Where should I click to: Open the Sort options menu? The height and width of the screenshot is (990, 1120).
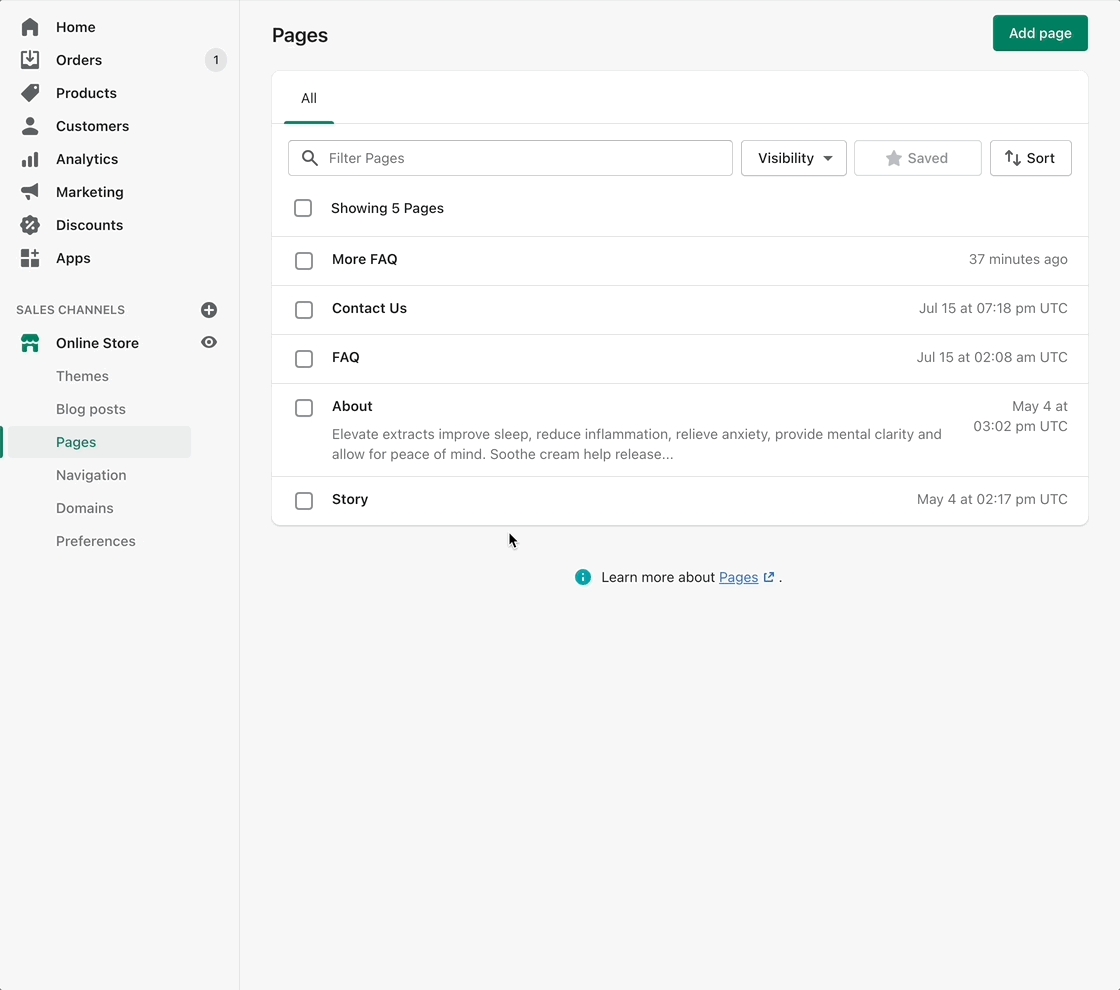(x=1030, y=158)
